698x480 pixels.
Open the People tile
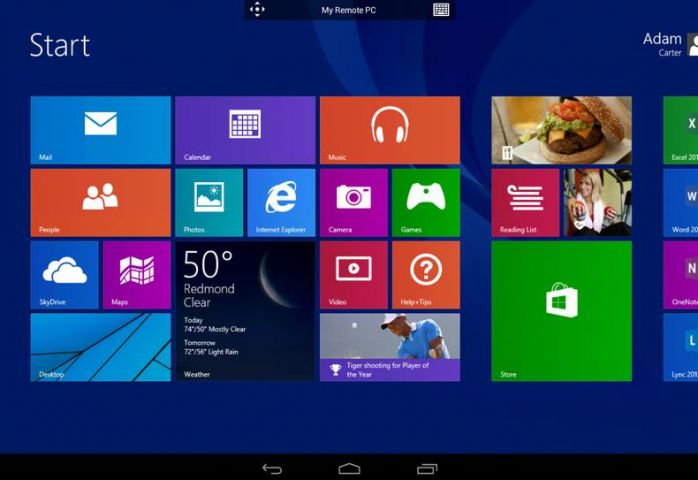pos(100,202)
